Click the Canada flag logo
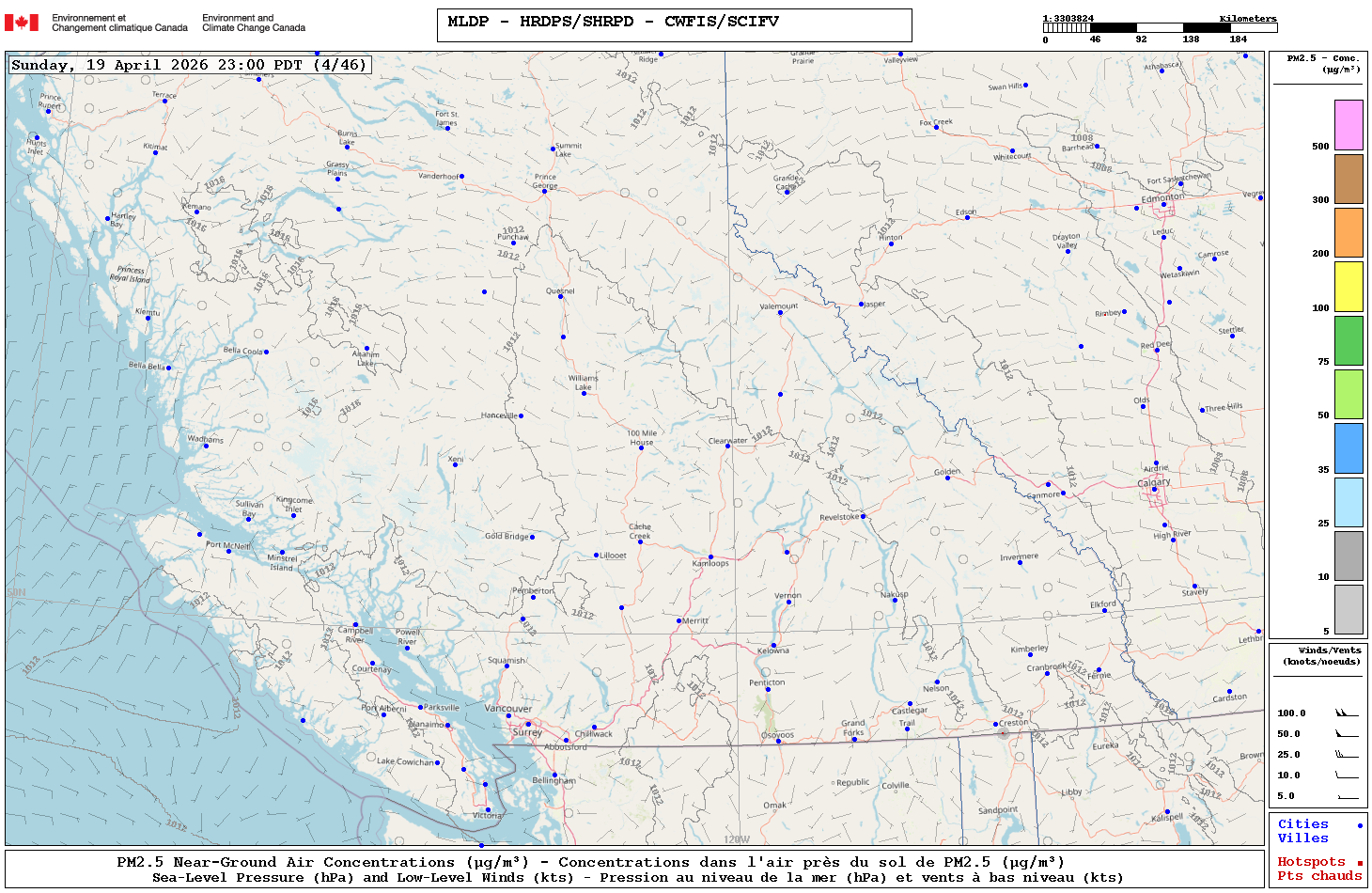This screenshot has width=1372, height=893. 22,23
